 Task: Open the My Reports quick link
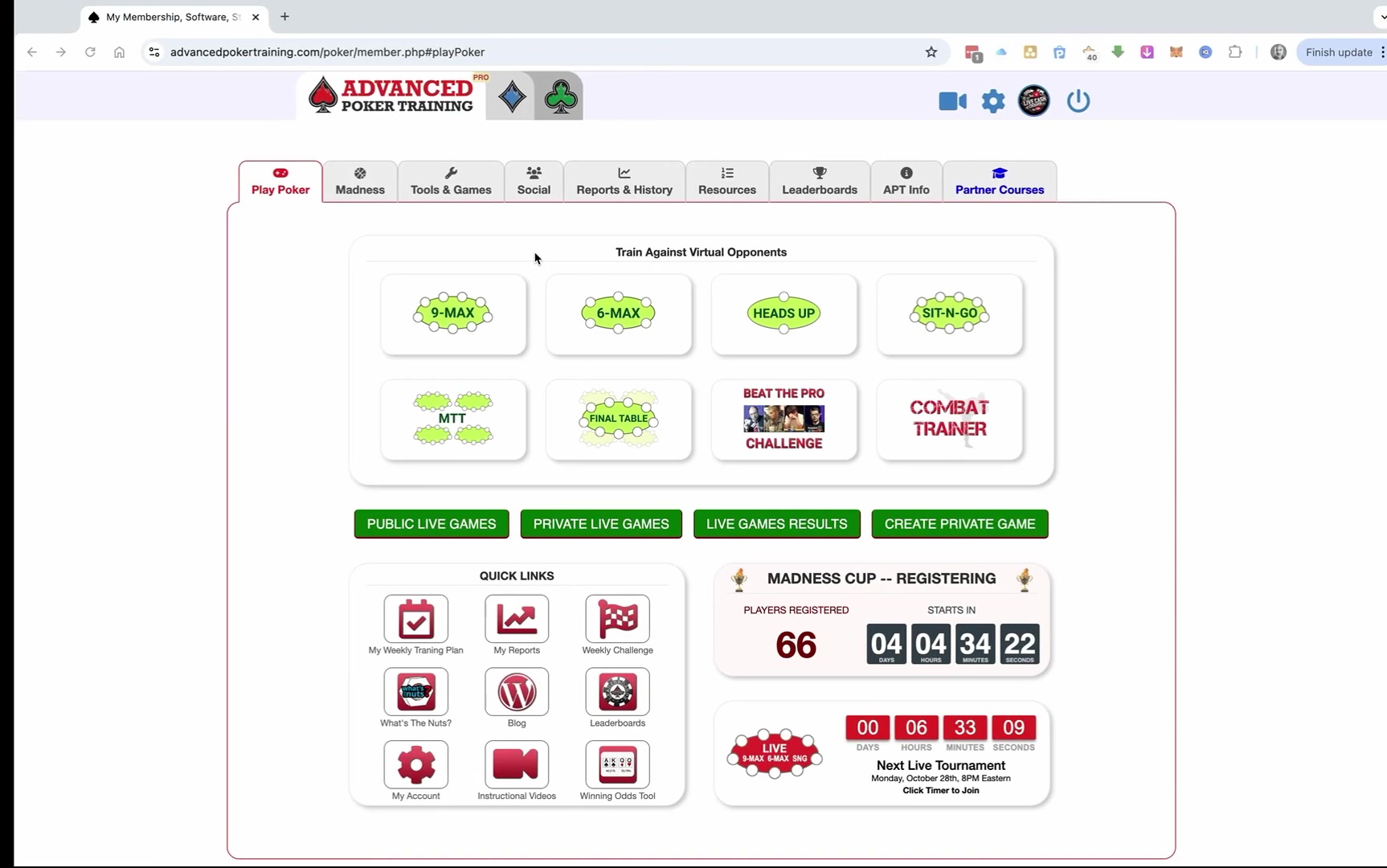point(517,619)
